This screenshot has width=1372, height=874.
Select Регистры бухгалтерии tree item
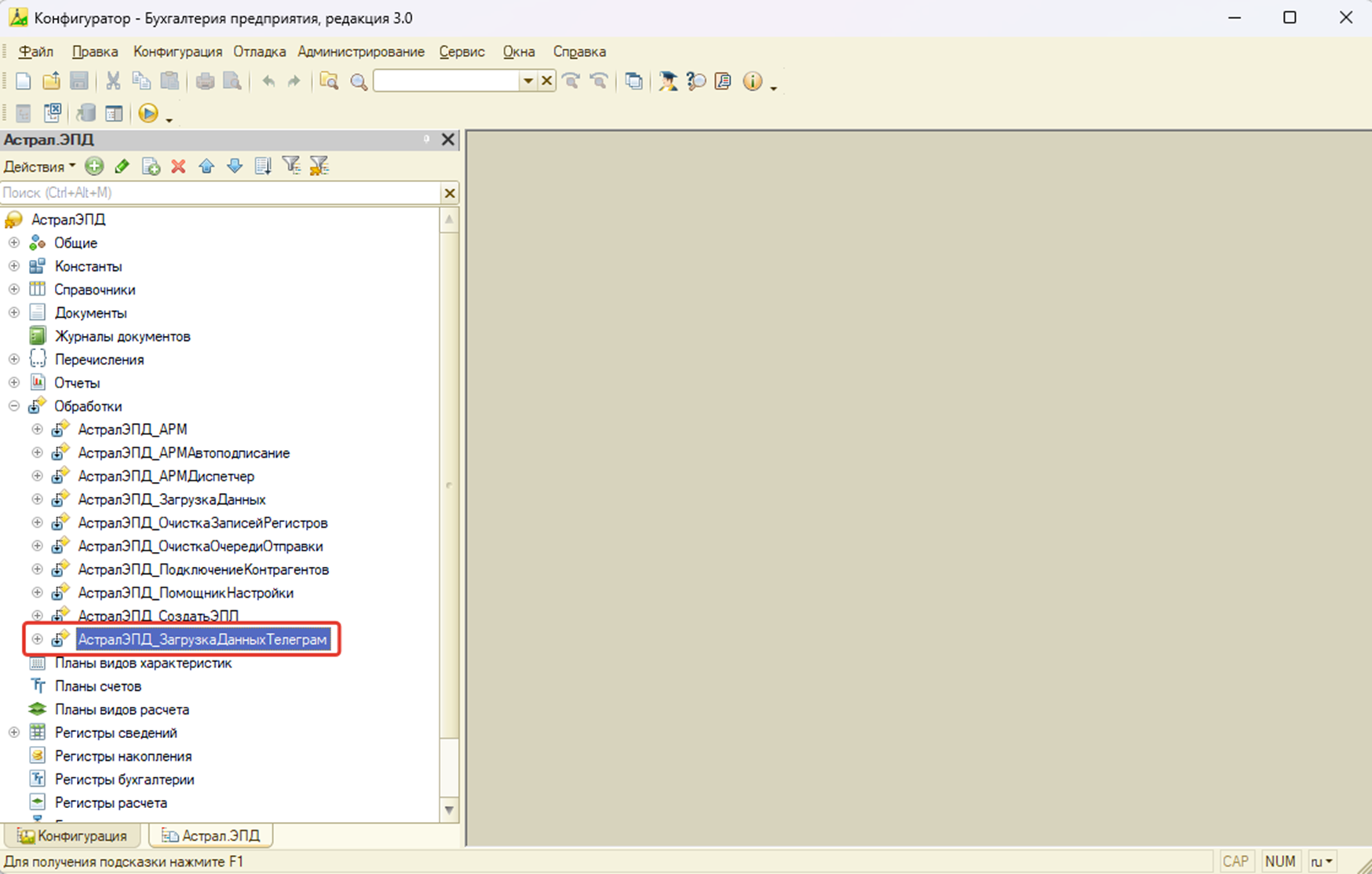[x=124, y=779]
